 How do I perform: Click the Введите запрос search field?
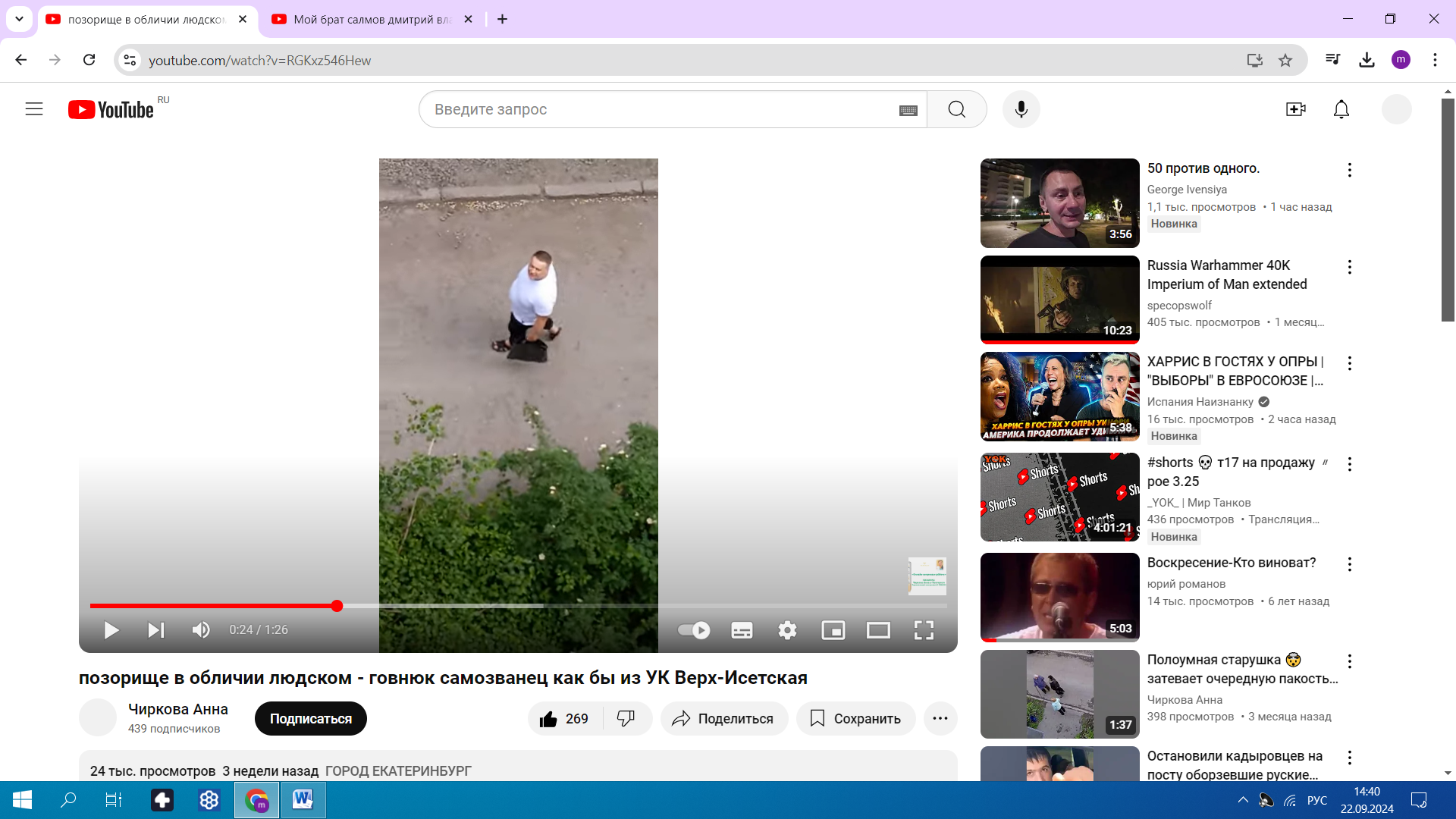coord(660,109)
